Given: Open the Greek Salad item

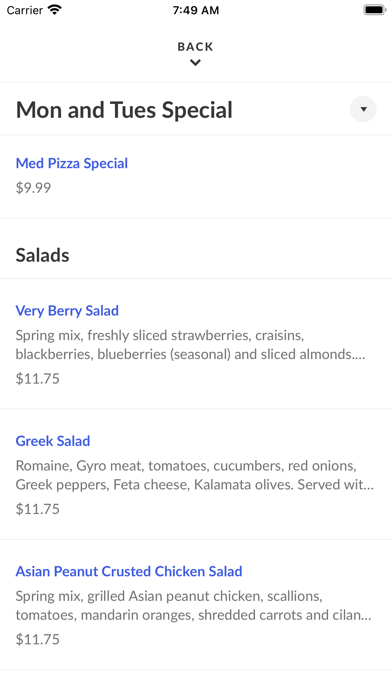Looking at the screenshot, I should click(53, 441).
